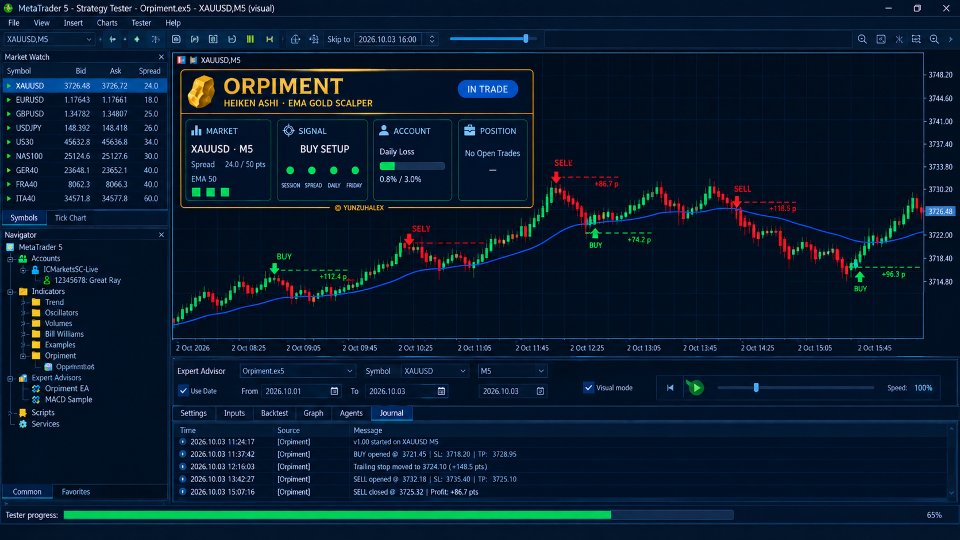Click the Tester progress bar
Viewport: 960px width, 540px height.
[x=399, y=515]
